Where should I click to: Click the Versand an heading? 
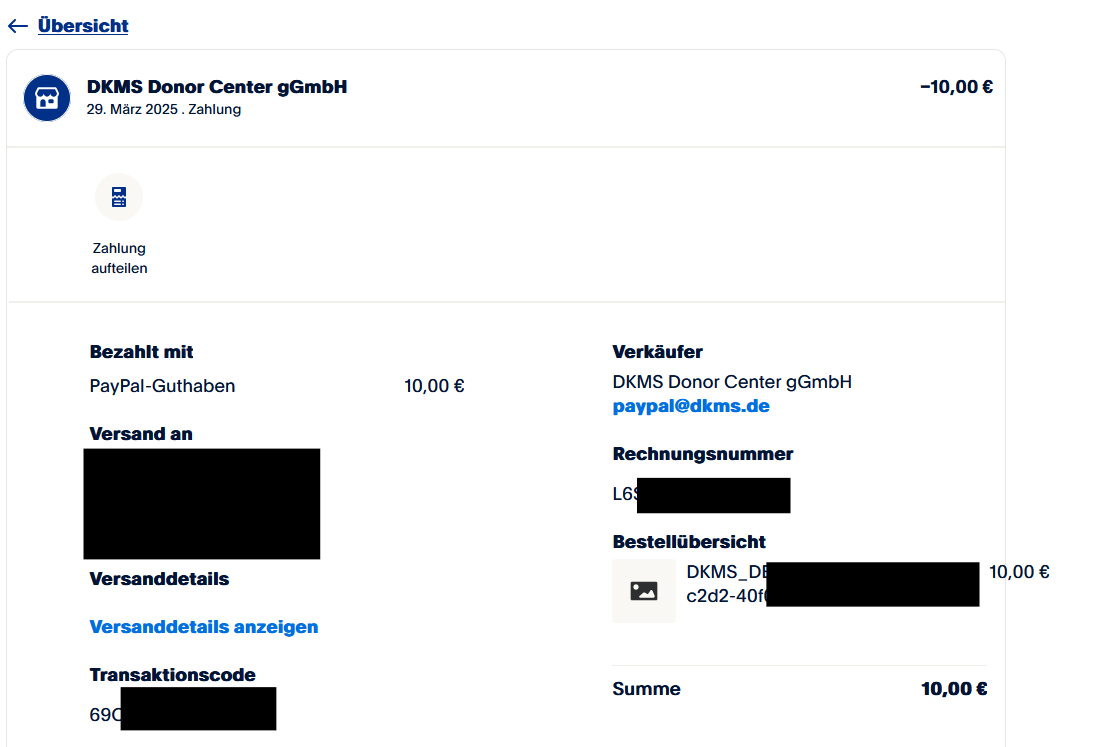point(141,434)
